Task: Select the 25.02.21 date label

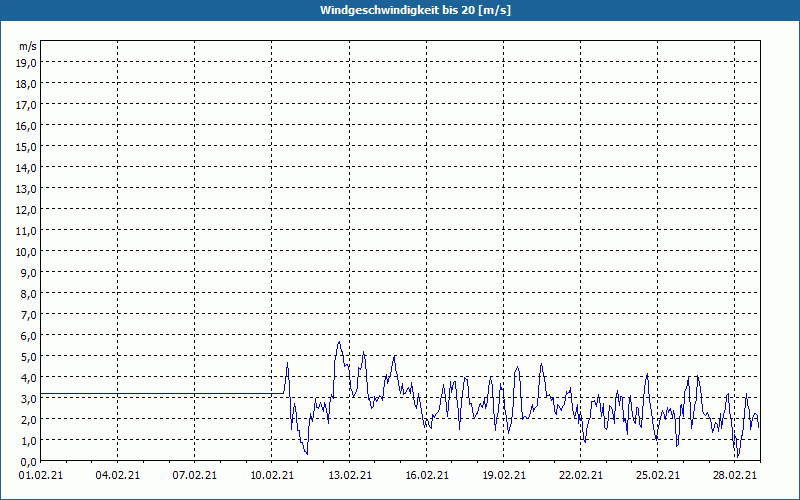Action: coord(657,476)
